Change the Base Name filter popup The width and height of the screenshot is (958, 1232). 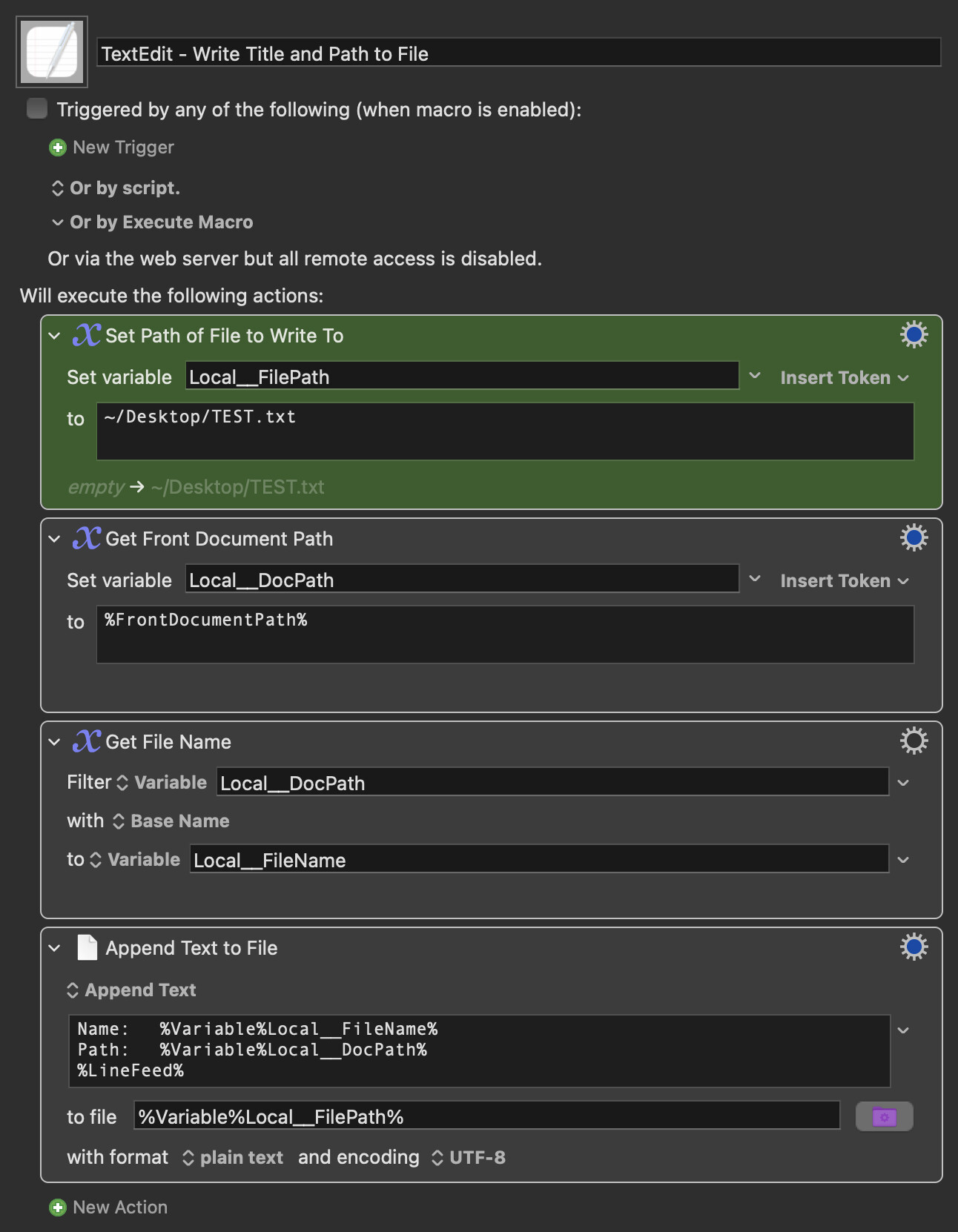(x=171, y=821)
